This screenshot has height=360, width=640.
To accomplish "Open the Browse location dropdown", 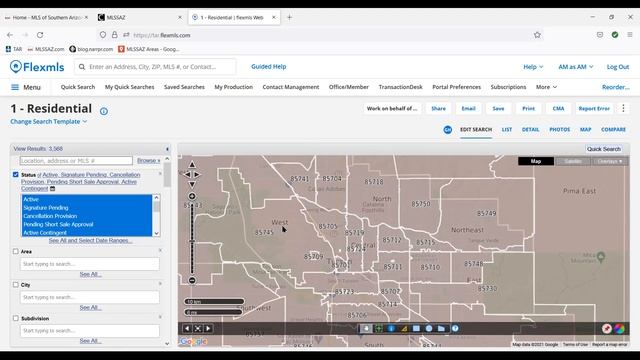I will pyautogui.click(x=149, y=160).
